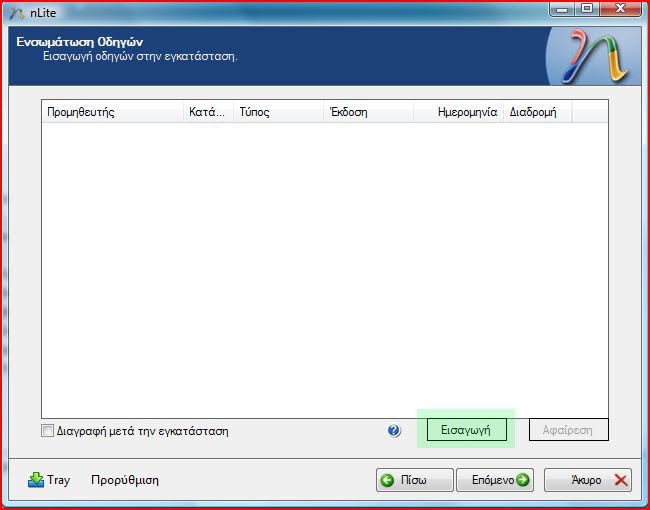The height and width of the screenshot is (510, 650).
Task: Open the Προρύθμιση preset menu
Action: (124, 480)
